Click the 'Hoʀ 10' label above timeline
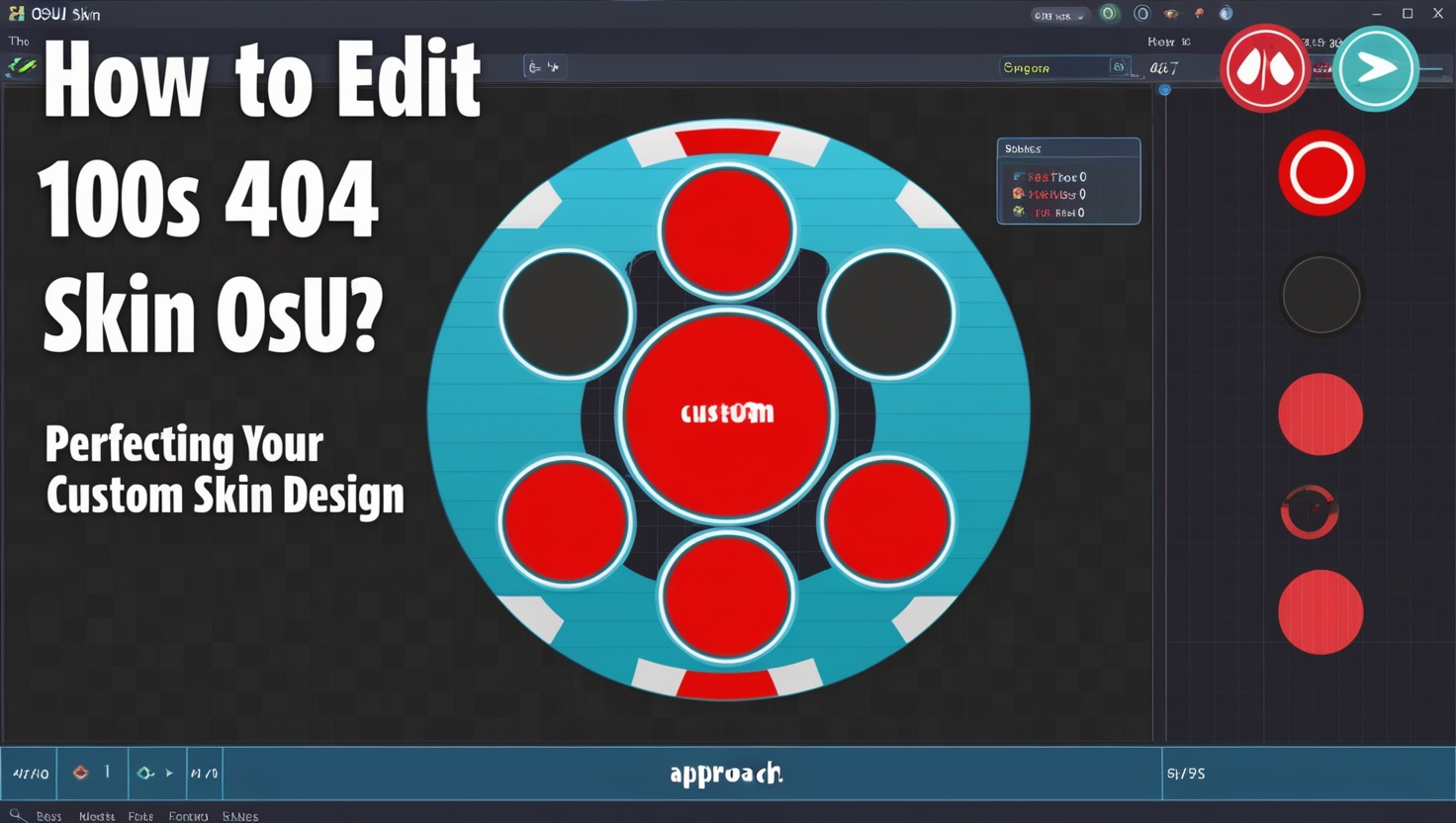Image resolution: width=1456 pixels, height=823 pixels. 1169,42
